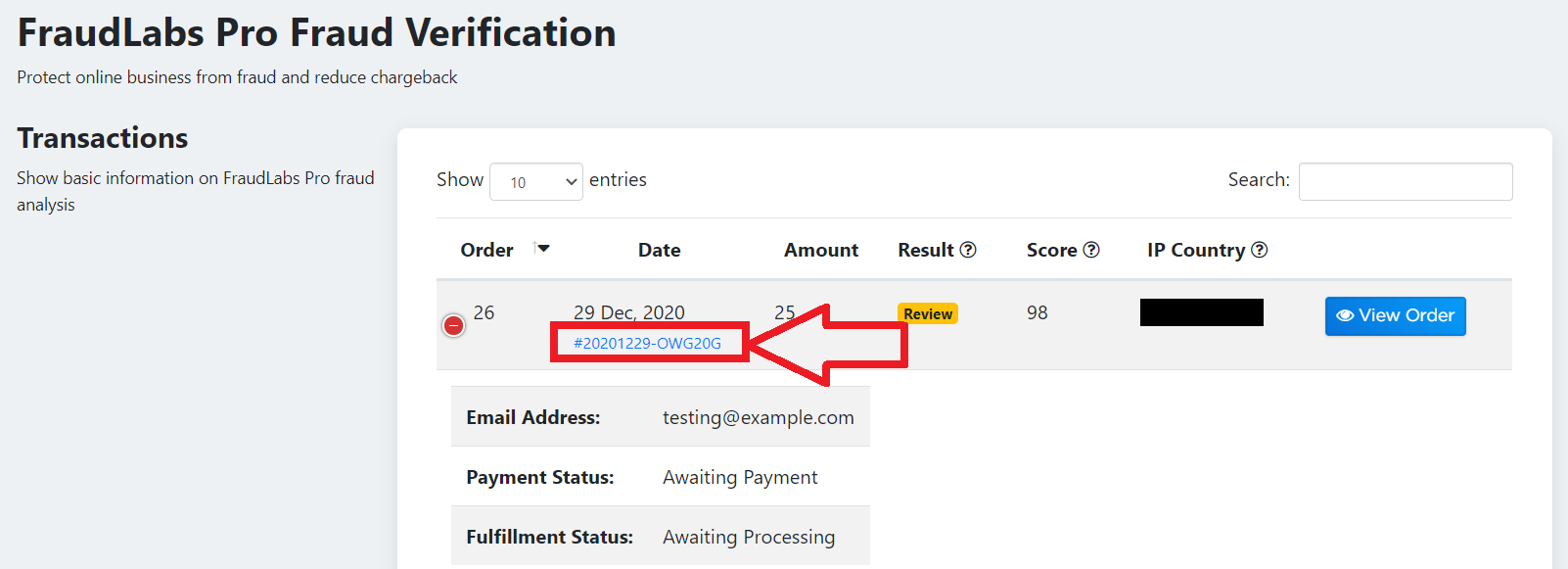Click the yellow Review result badge

point(928,313)
